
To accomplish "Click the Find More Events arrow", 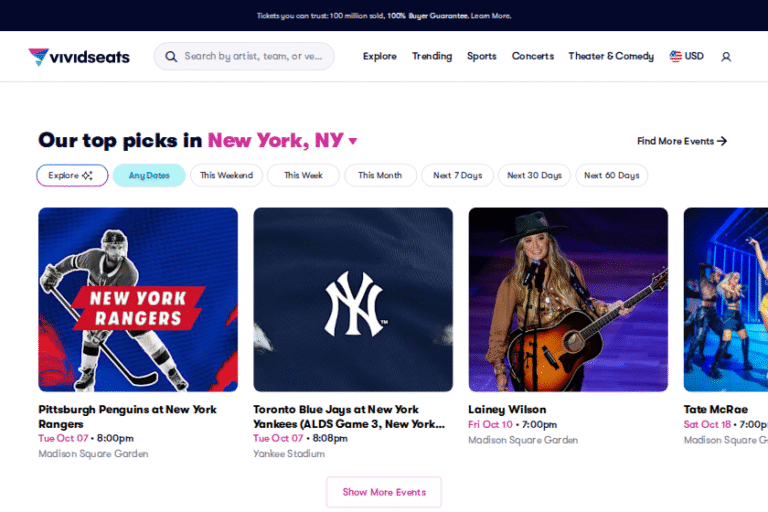I will pos(722,141).
